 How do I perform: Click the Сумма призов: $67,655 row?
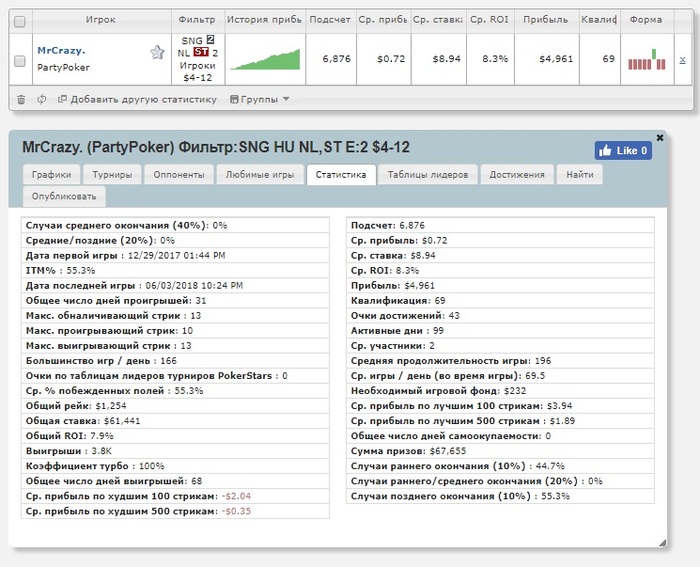click(x=500, y=451)
